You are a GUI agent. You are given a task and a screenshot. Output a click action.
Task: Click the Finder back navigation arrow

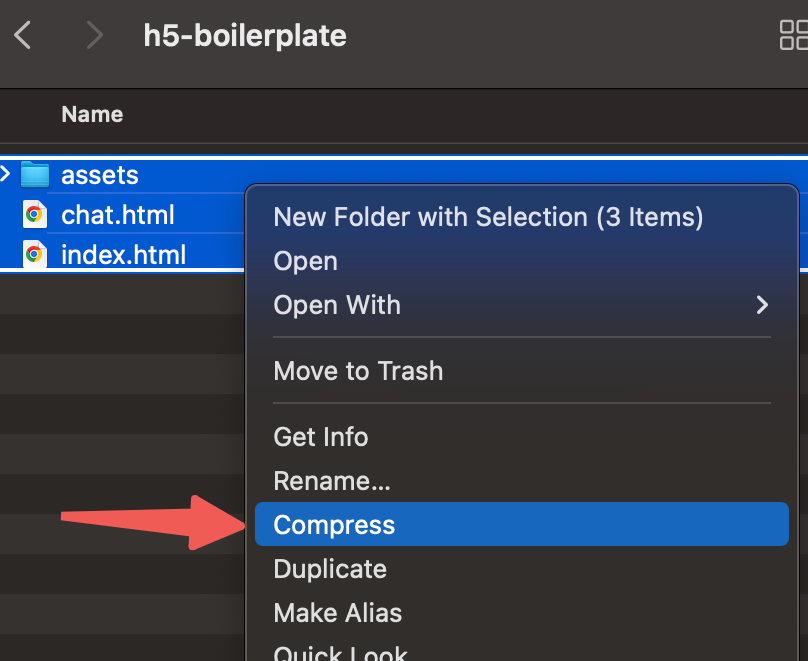pos(23,36)
